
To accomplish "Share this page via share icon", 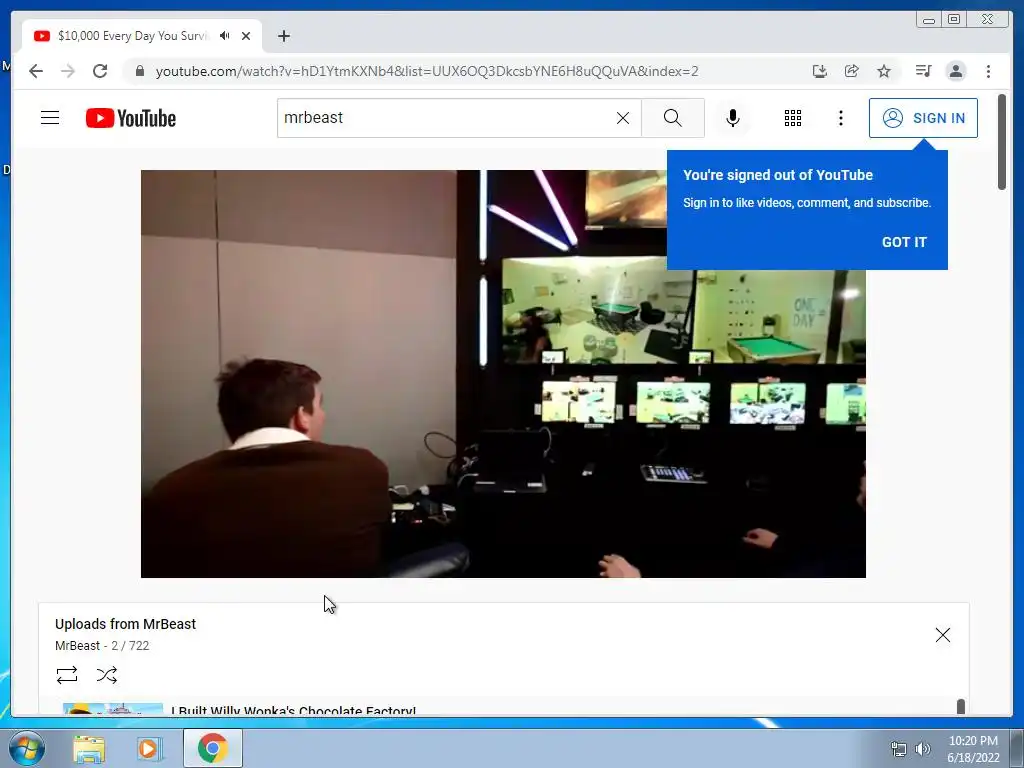I will pyautogui.click(x=852, y=71).
